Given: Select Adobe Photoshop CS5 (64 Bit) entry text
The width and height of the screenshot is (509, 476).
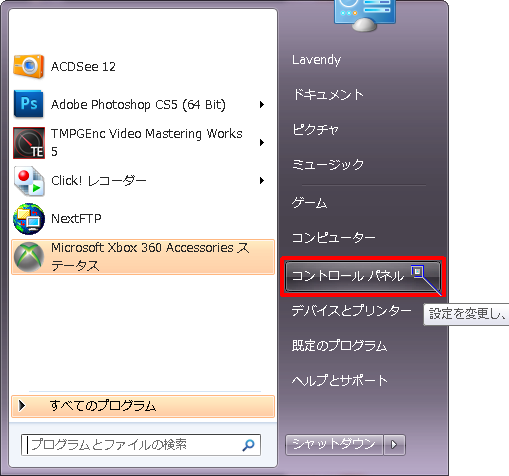Looking at the screenshot, I should (x=138, y=105).
